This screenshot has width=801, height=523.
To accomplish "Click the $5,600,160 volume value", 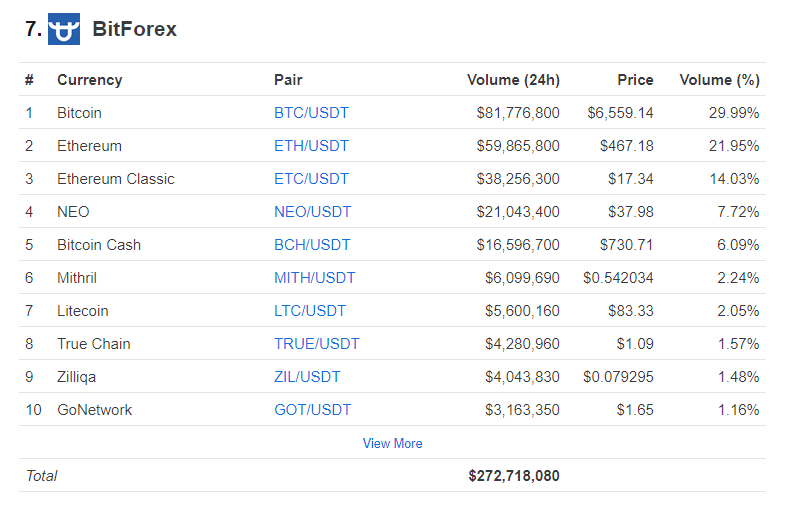I will [x=522, y=311].
